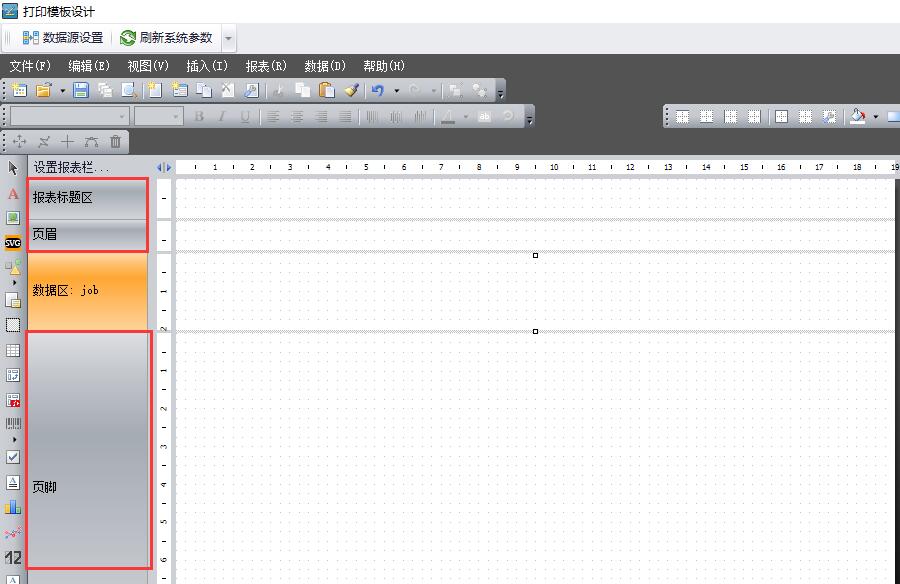Select the checkbox component tool
Image resolution: width=900 pixels, height=584 pixels.
tap(13, 456)
